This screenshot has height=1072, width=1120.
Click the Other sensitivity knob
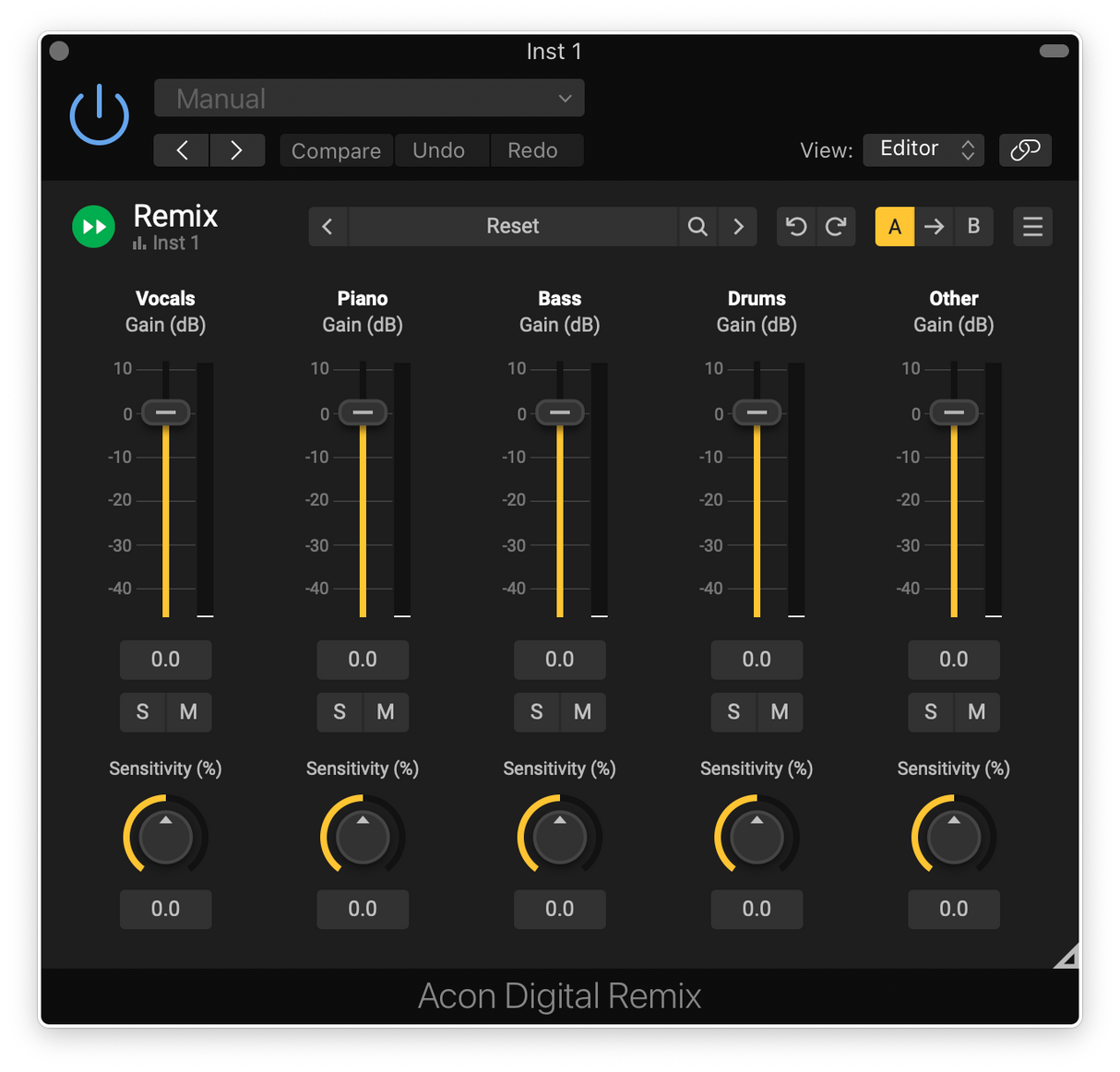pyautogui.click(x=954, y=837)
